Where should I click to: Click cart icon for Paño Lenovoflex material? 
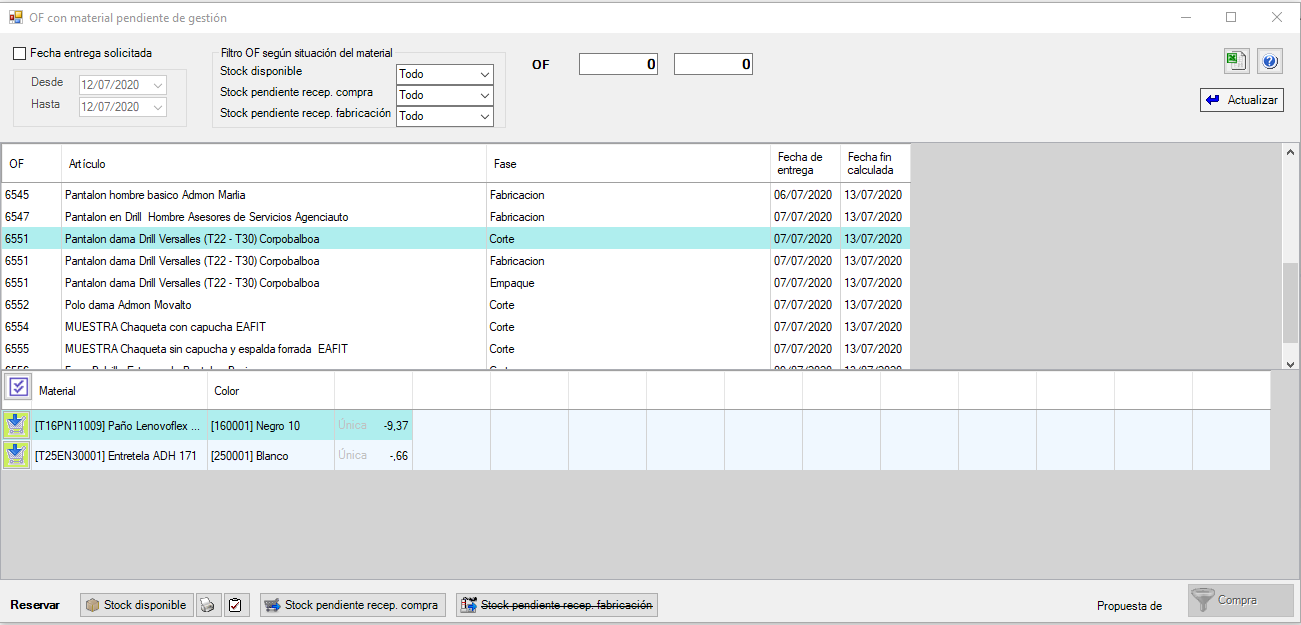[x=16, y=425]
